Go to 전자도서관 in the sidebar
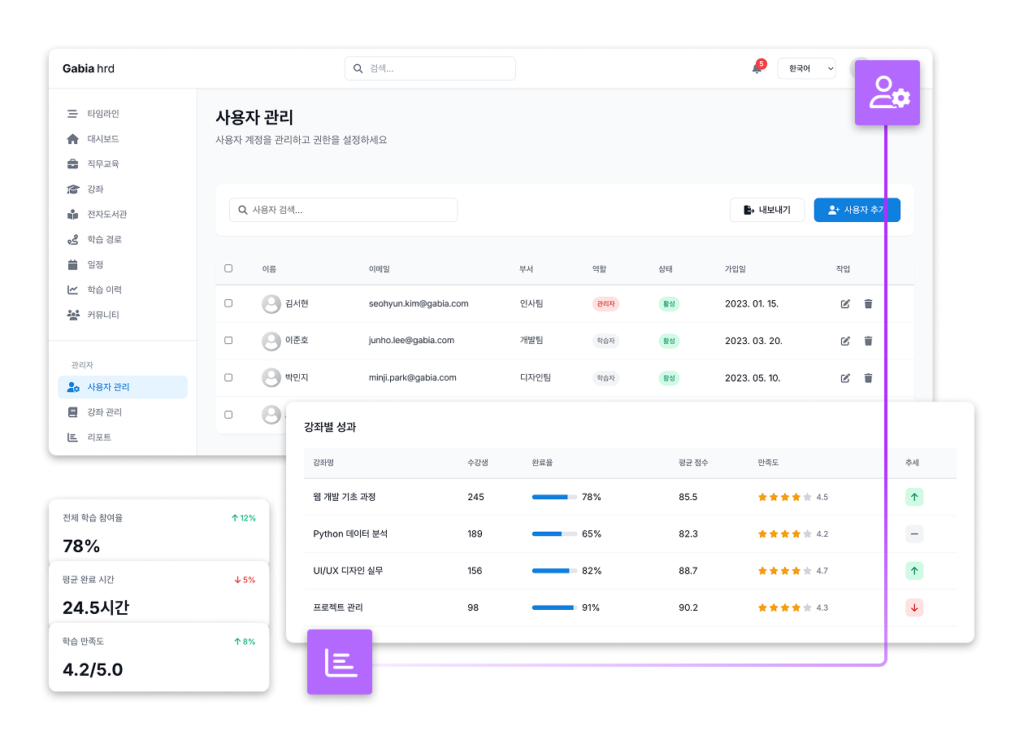Viewport: 1024px width, 740px height. (106, 214)
